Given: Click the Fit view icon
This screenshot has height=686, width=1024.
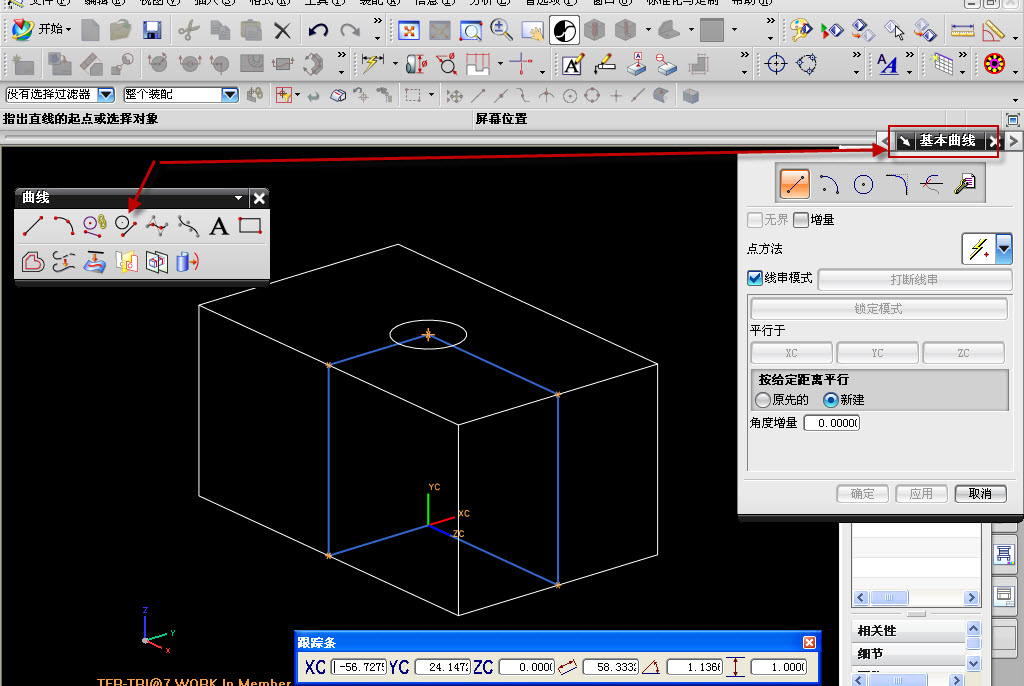Looking at the screenshot, I should click(409, 30).
